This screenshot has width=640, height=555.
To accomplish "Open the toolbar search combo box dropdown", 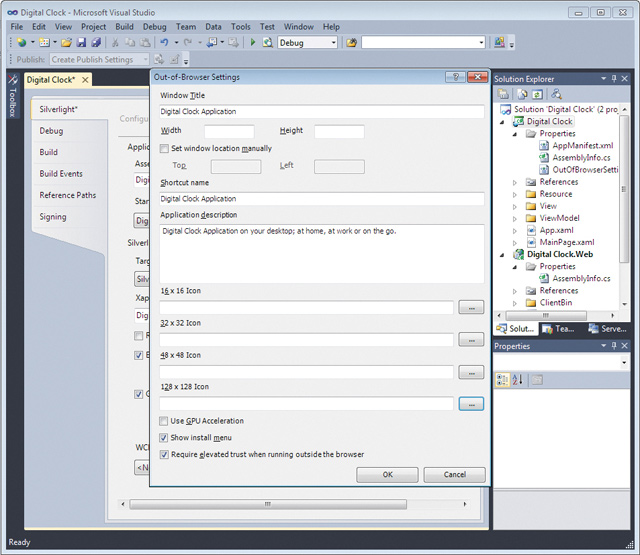I will (481, 42).
